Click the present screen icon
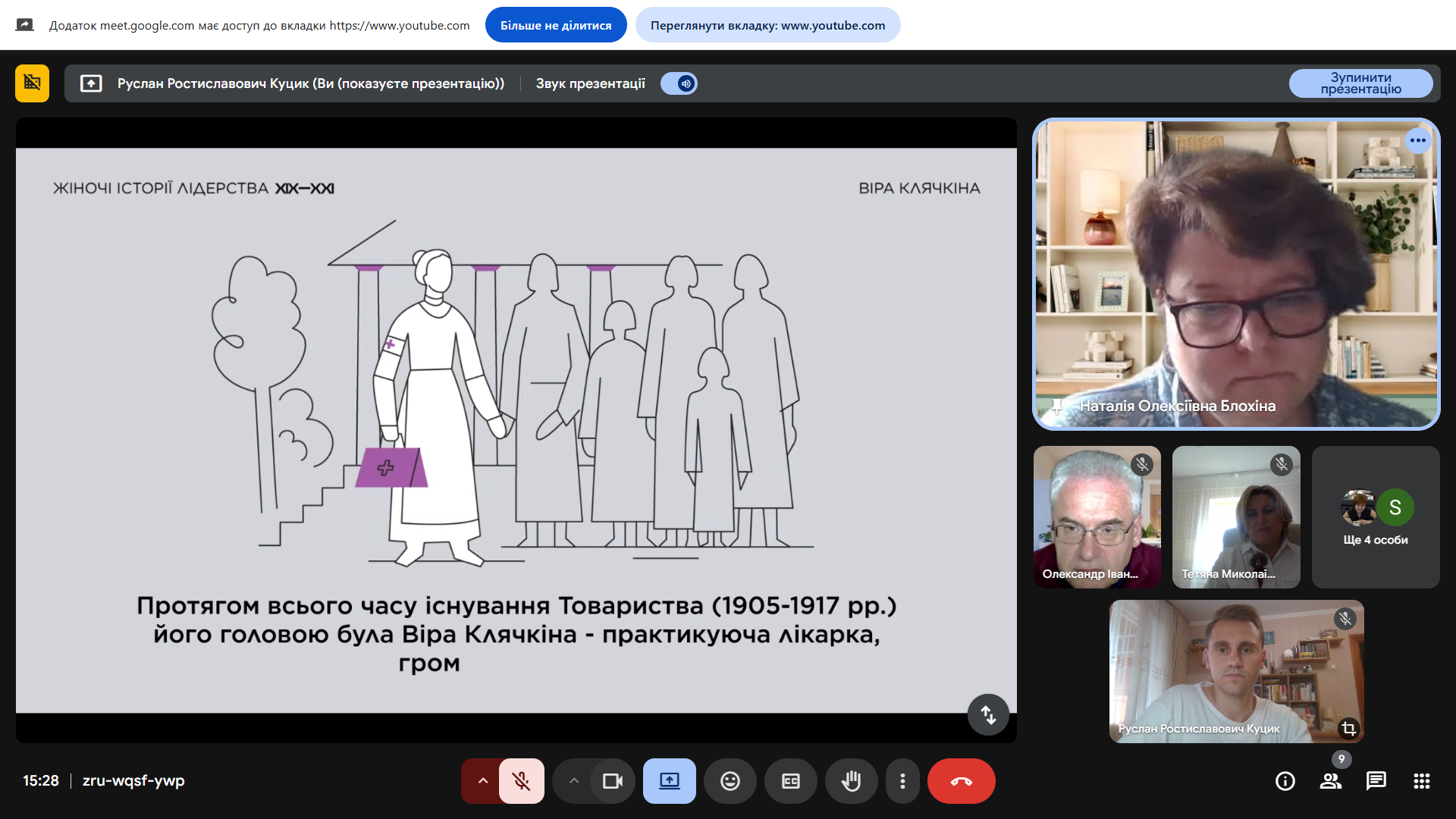Viewport: 1456px width, 819px height. [x=669, y=781]
